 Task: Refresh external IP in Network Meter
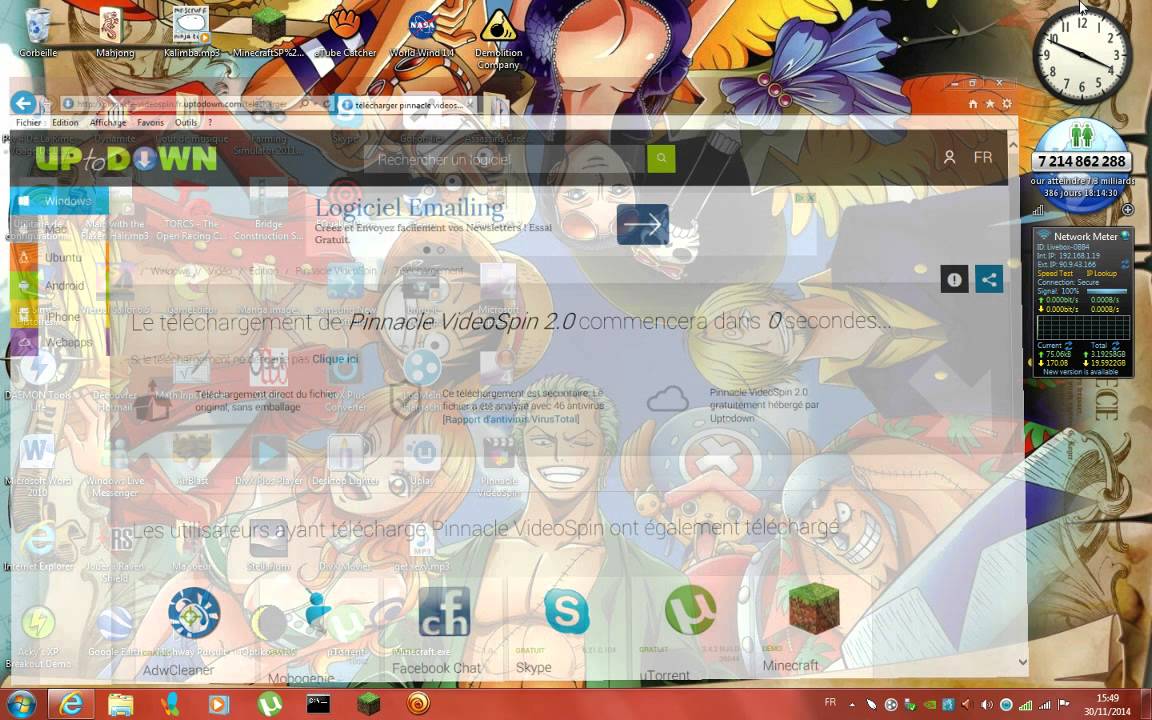(1125, 263)
